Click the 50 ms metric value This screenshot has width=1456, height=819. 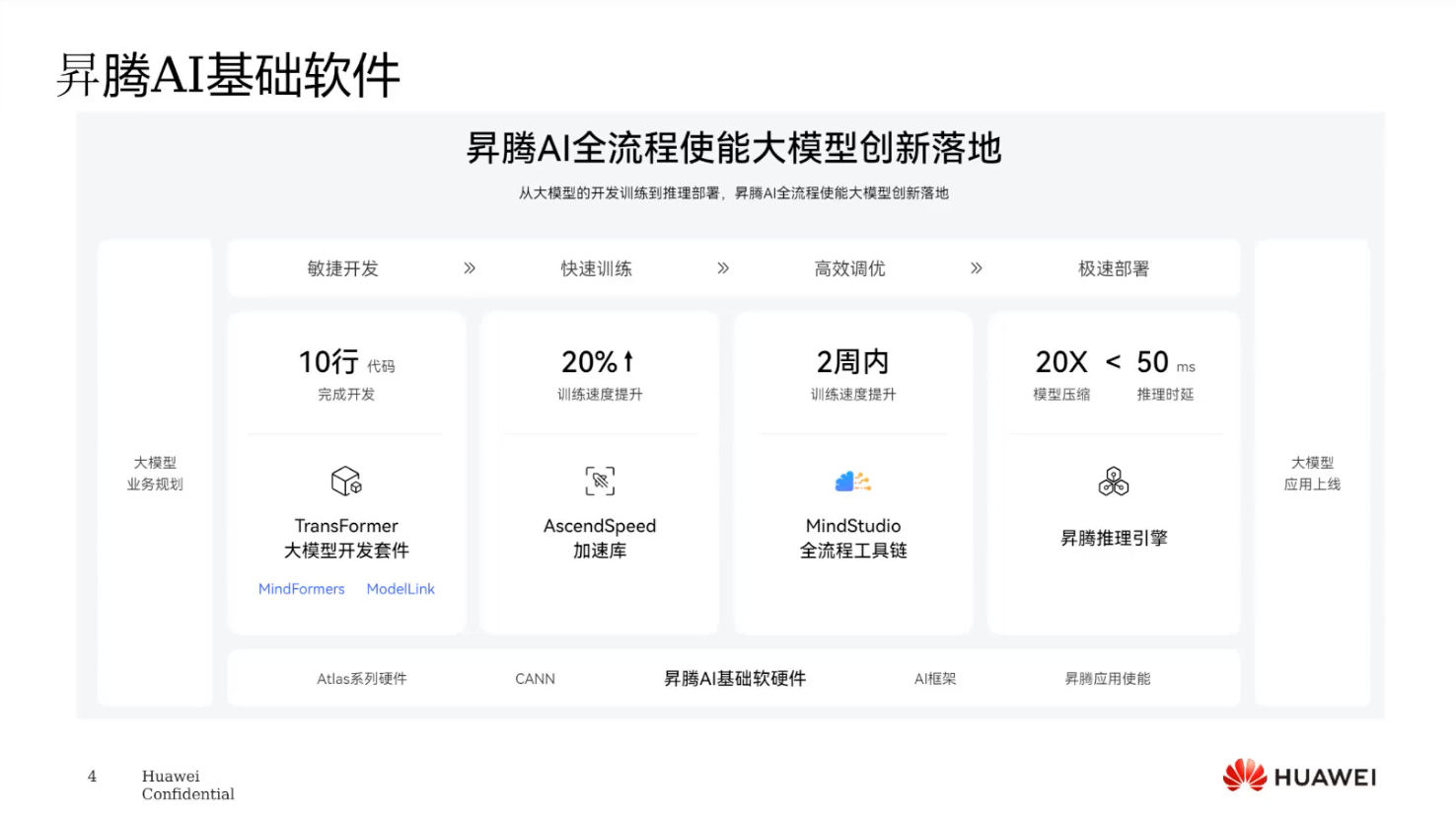tap(1166, 362)
